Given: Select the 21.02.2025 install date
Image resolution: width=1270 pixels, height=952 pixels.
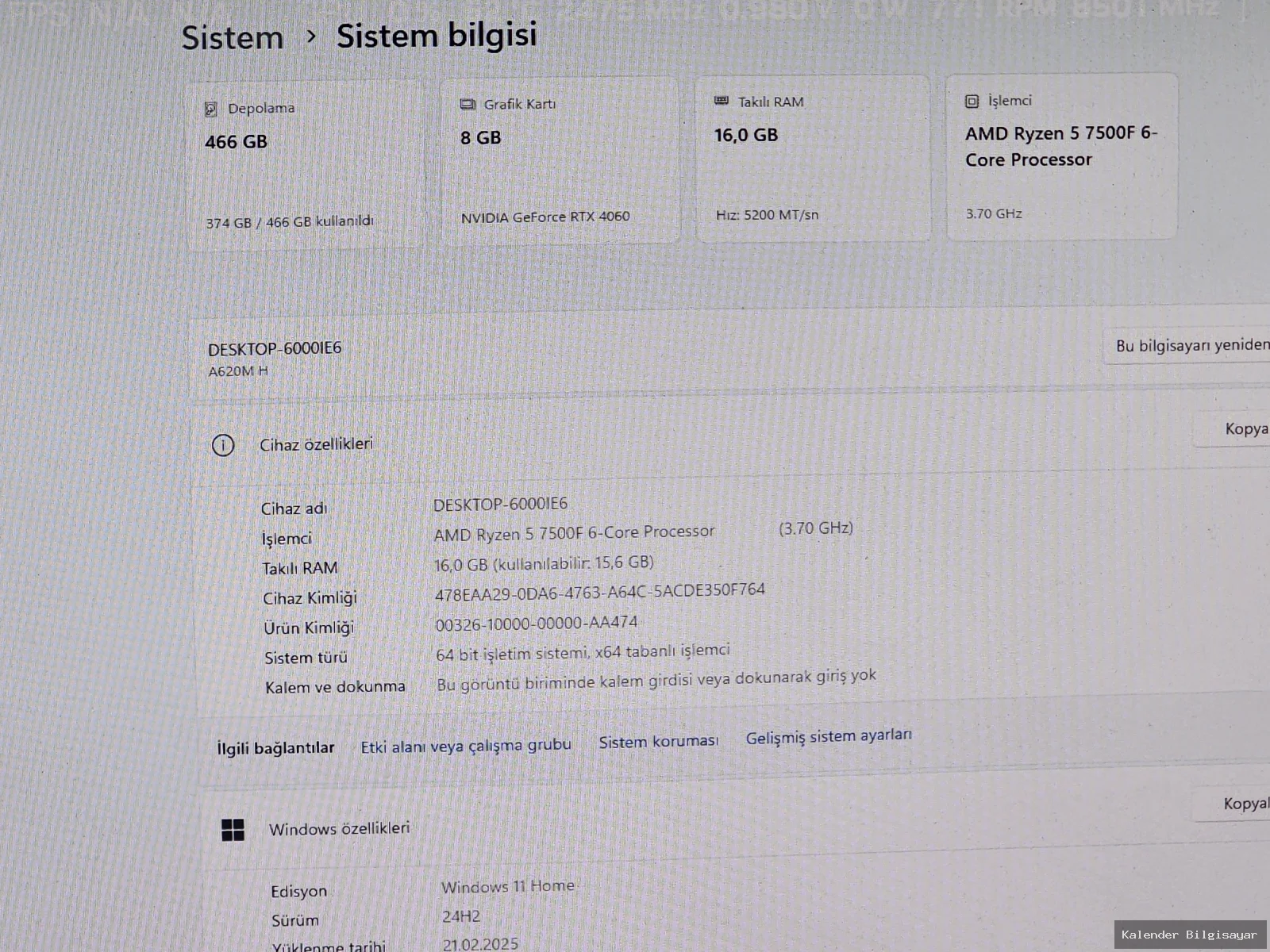Looking at the screenshot, I should (481, 944).
